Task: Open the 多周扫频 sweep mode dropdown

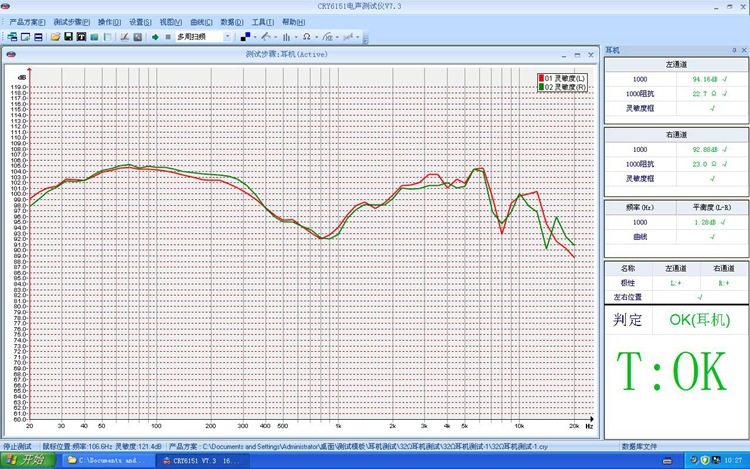Action: [228, 37]
